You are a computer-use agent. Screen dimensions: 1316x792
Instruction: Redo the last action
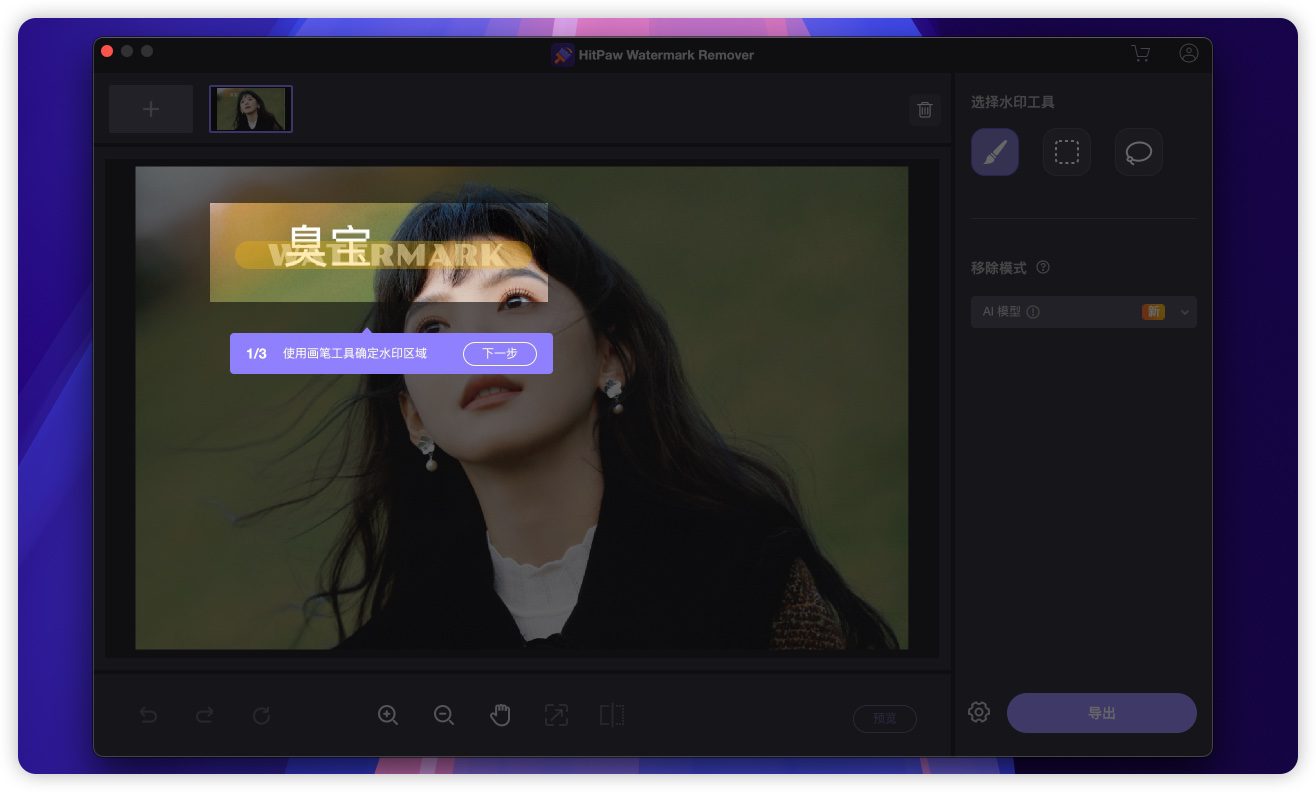tap(205, 715)
